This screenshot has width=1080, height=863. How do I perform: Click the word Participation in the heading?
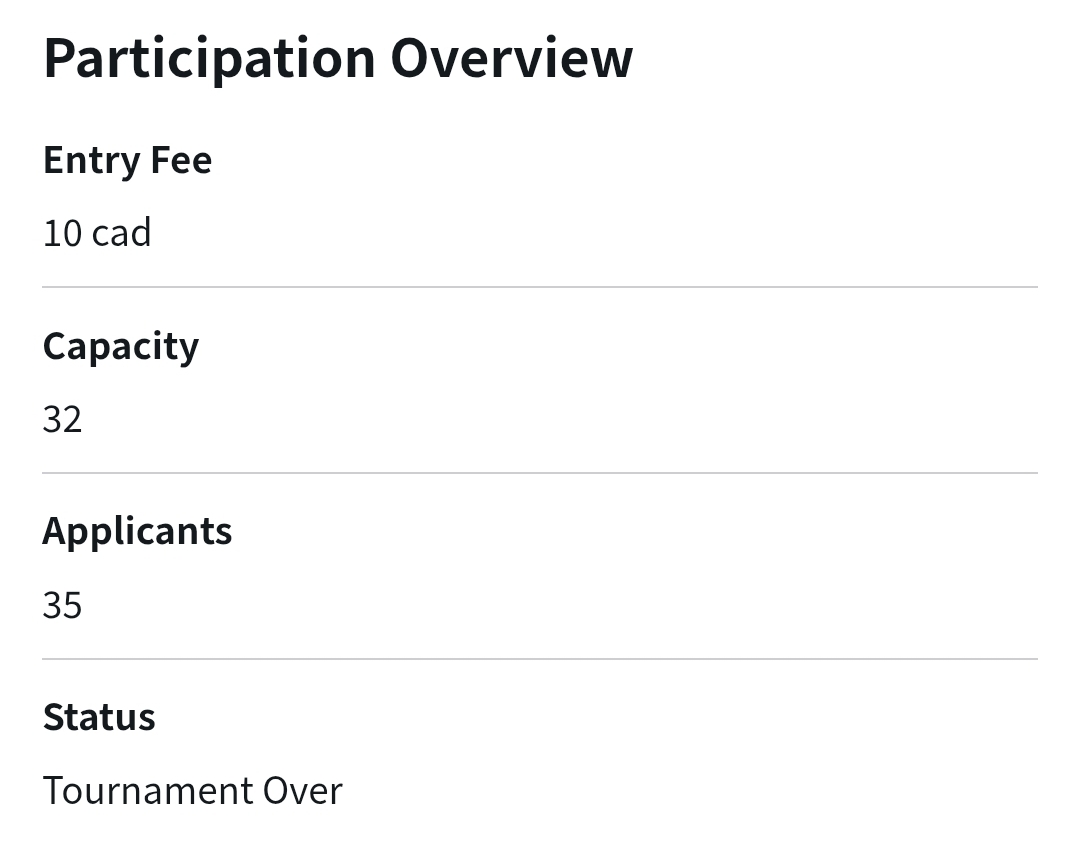coord(208,58)
